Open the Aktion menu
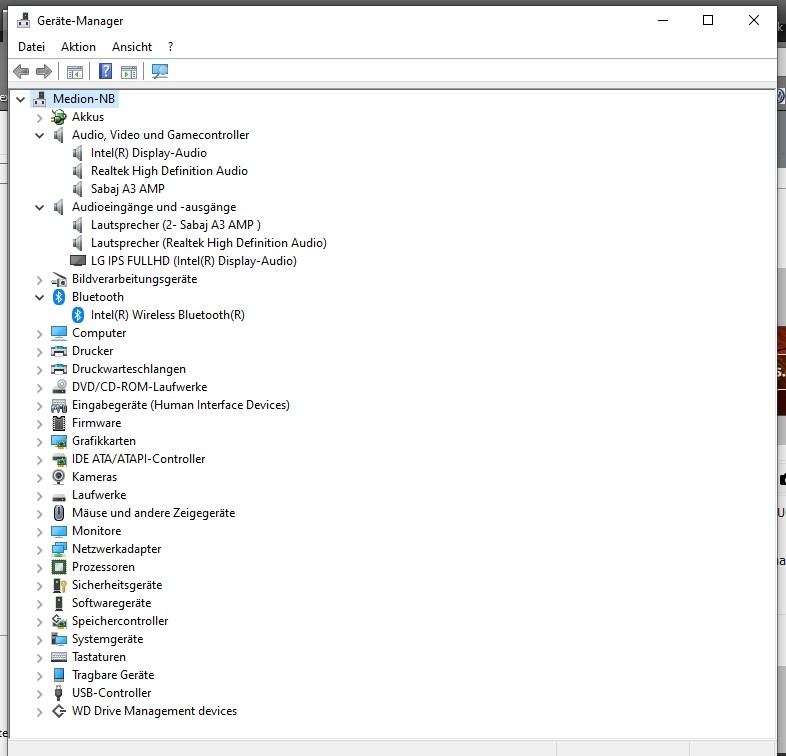 tap(78, 47)
